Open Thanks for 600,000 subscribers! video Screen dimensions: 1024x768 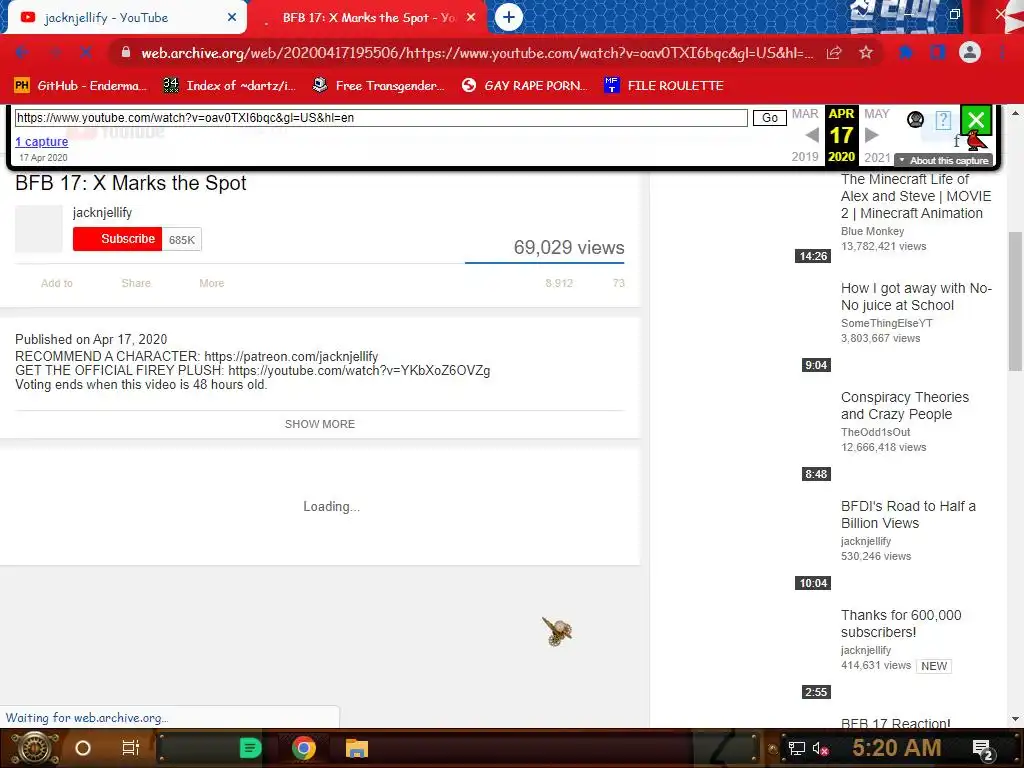pos(901,624)
